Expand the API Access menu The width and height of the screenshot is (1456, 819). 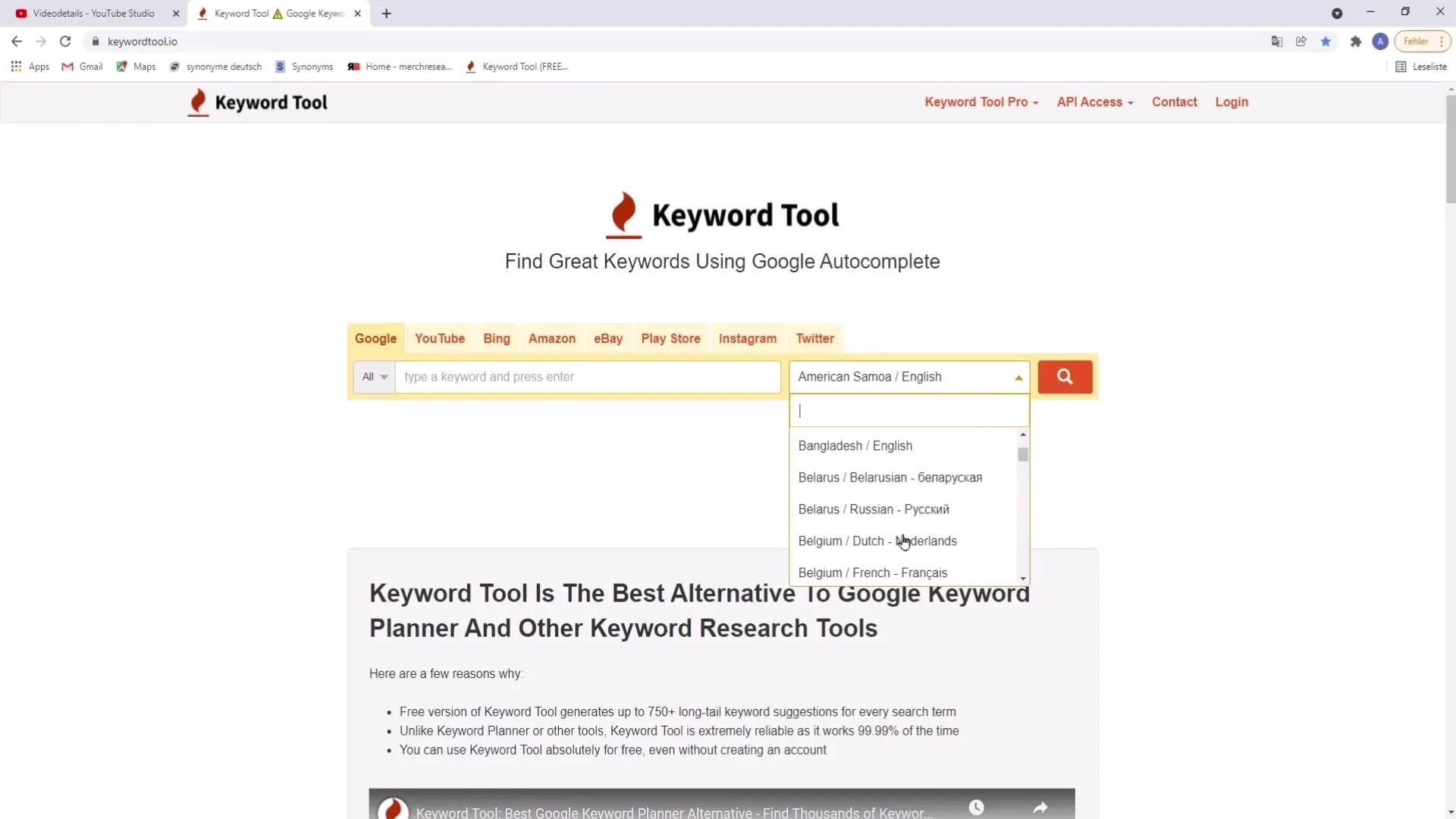[x=1095, y=102]
